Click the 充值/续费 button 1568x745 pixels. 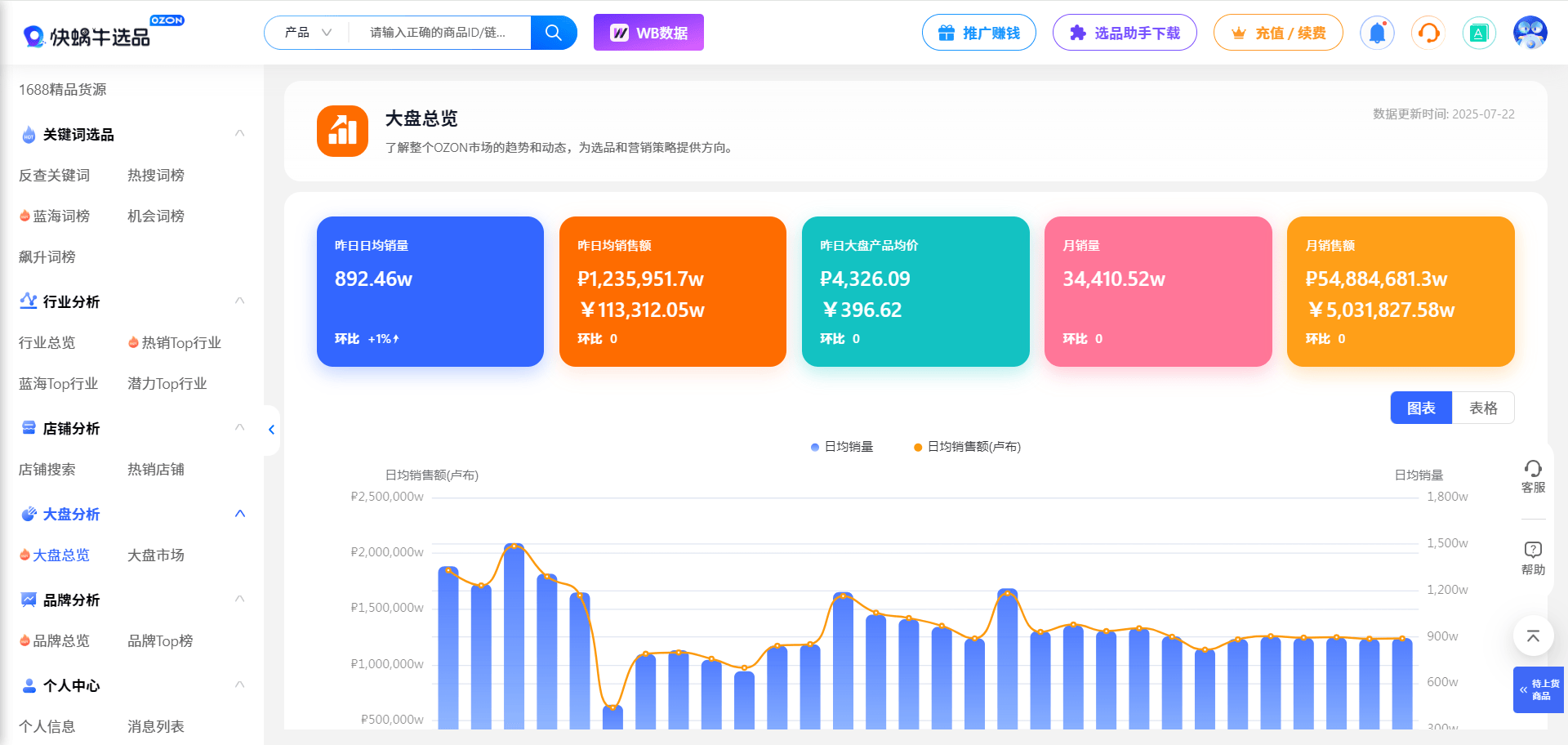pyautogui.click(x=1278, y=33)
